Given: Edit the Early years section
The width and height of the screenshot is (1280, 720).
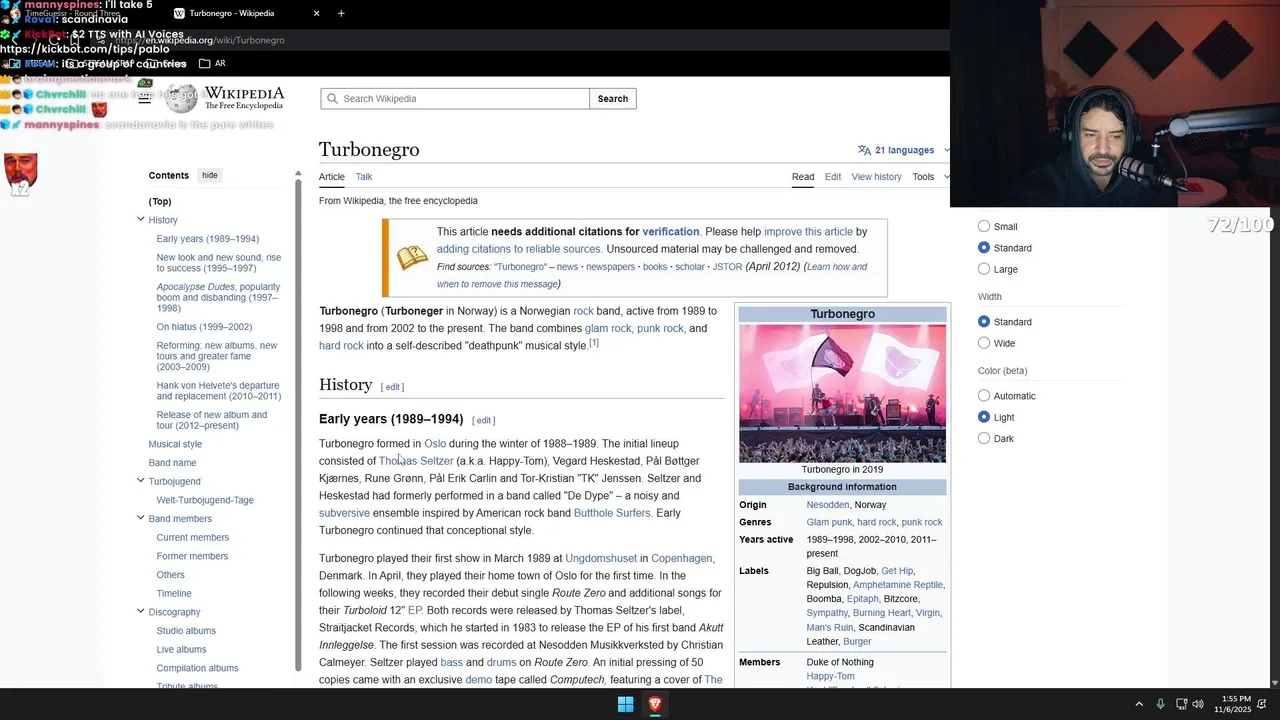Looking at the screenshot, I should point(484,420).
